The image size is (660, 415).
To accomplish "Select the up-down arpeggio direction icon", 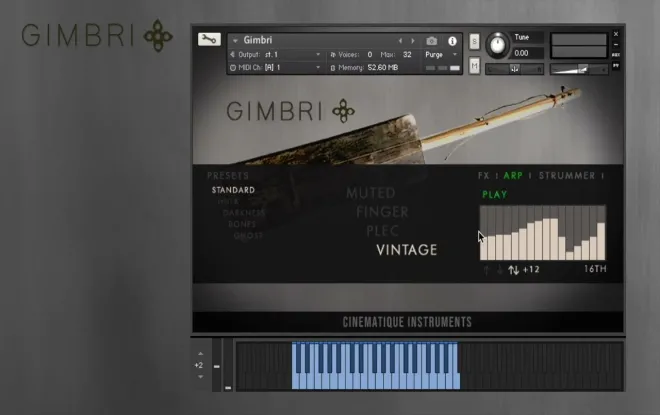I will (x=513, y=270).
